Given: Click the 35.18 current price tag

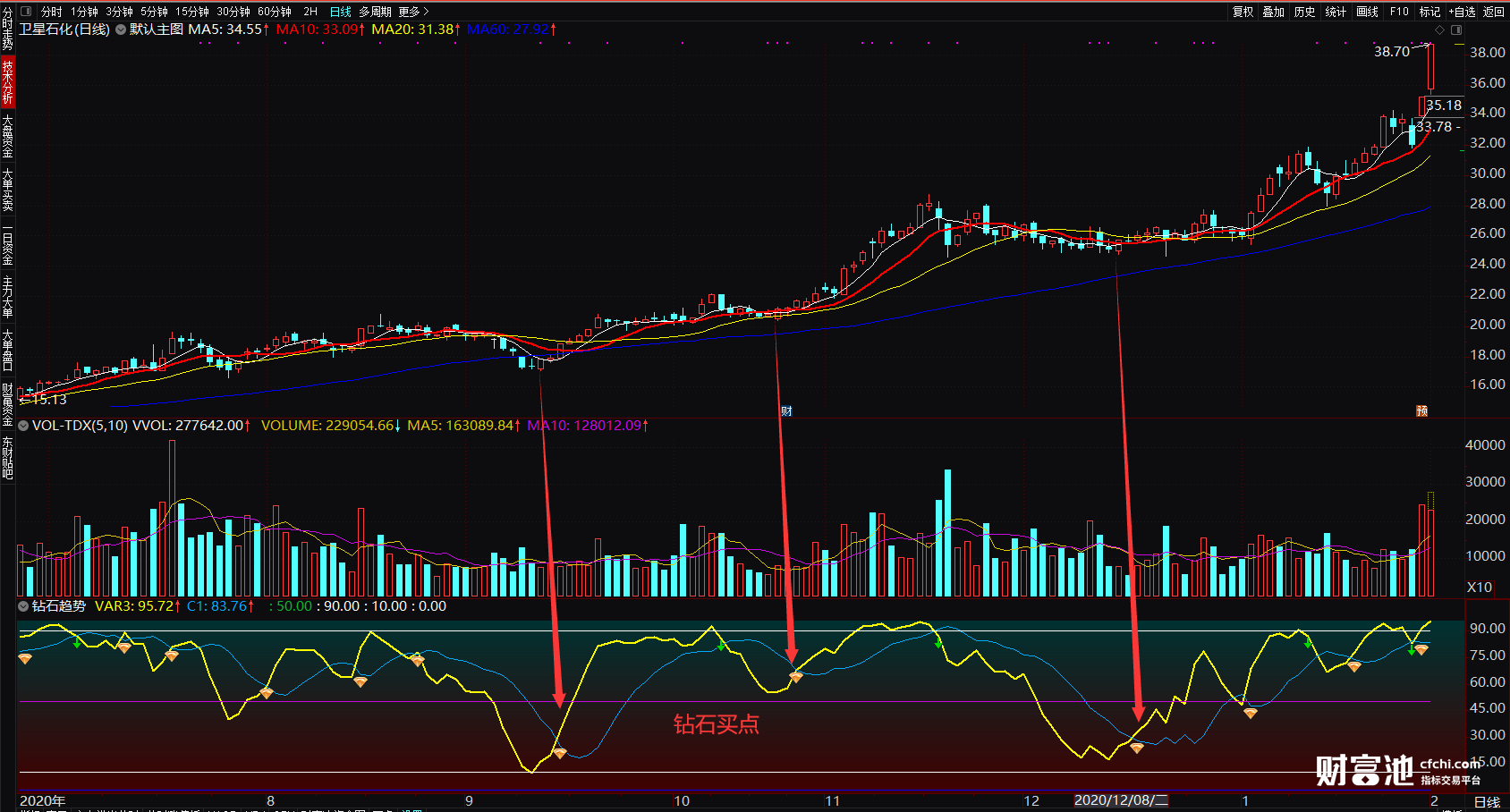Looking at the screenshot, I should (1444, 106).
